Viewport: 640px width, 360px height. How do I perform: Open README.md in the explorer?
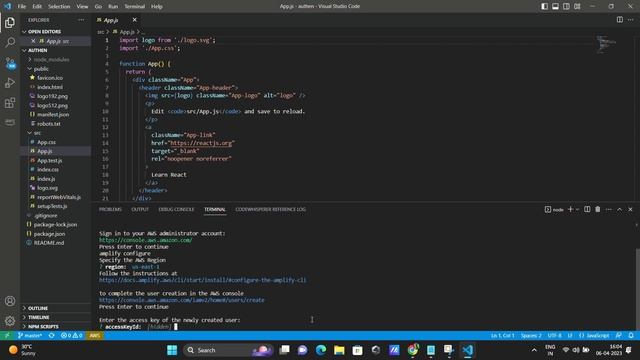[49, 243]
